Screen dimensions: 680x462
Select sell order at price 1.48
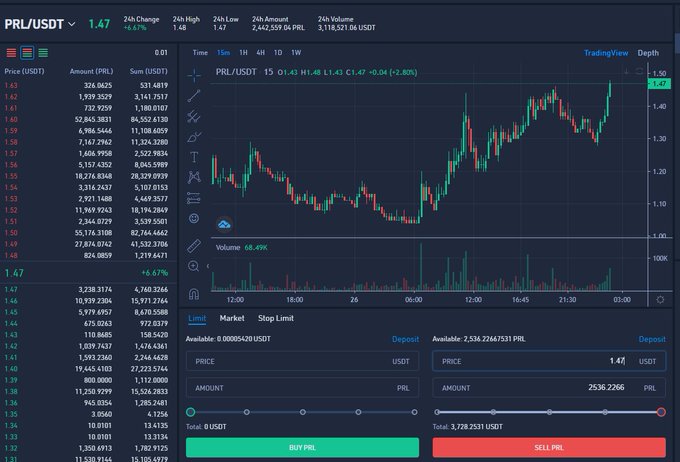(86, 256)
